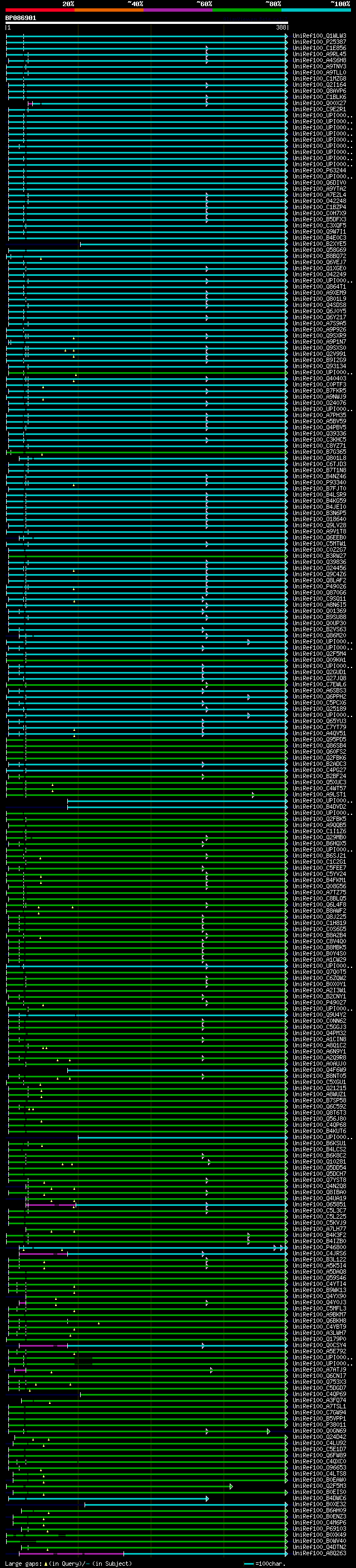Choose hit UniRef100_Q09KA1
This screenshot has width=356, height=1568.
[319, 660]
